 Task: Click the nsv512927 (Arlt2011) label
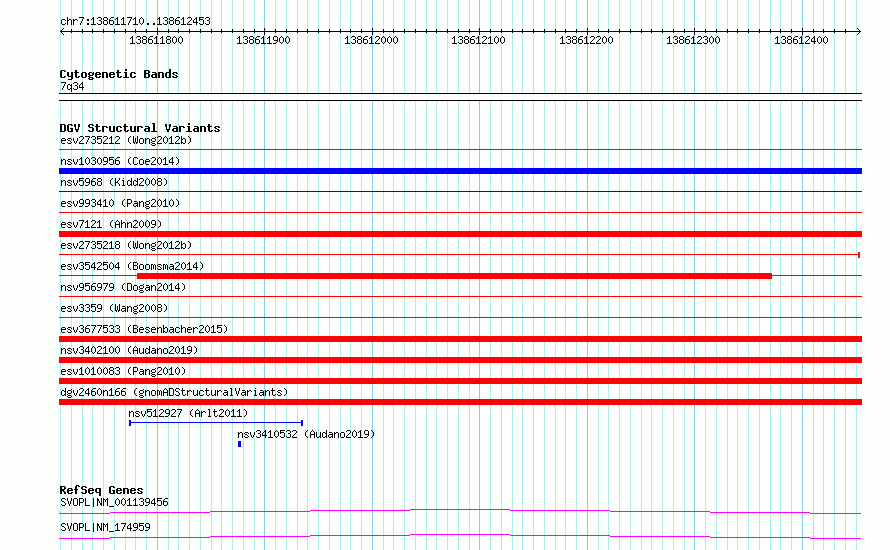coord(188,413)
